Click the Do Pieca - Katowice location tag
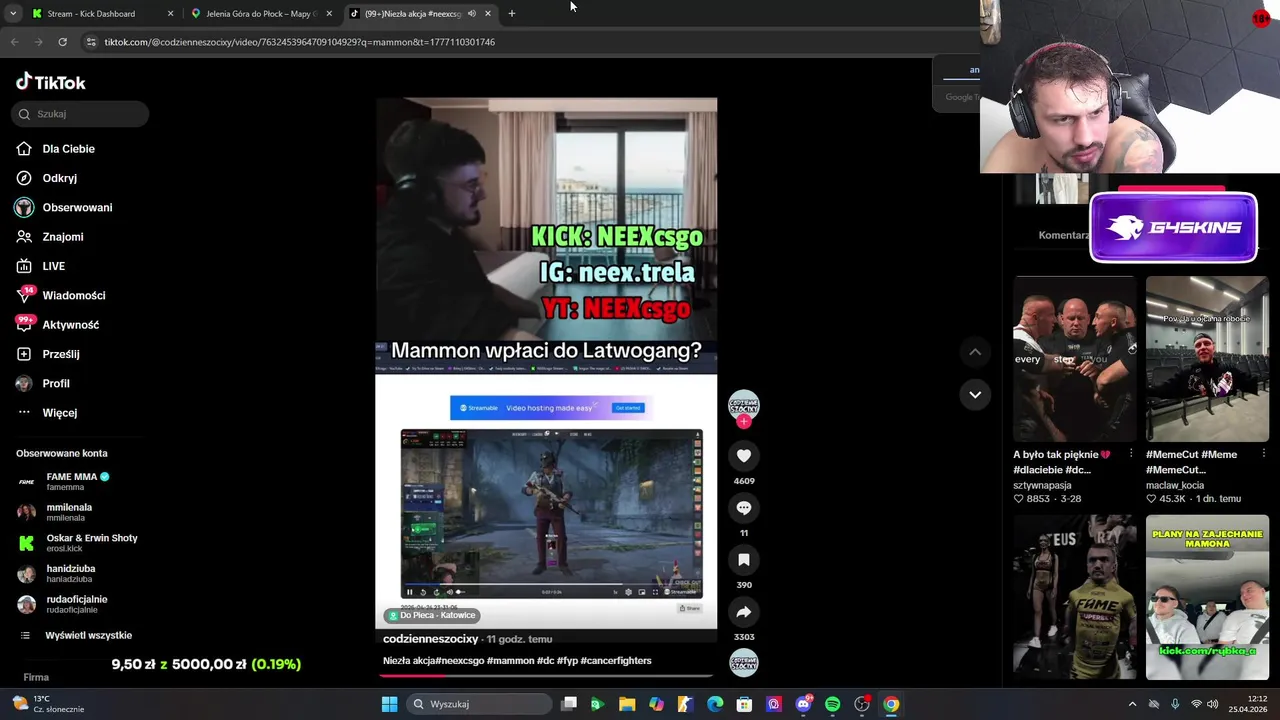The width and height of the screenshot is (1280, 720). 432,615
